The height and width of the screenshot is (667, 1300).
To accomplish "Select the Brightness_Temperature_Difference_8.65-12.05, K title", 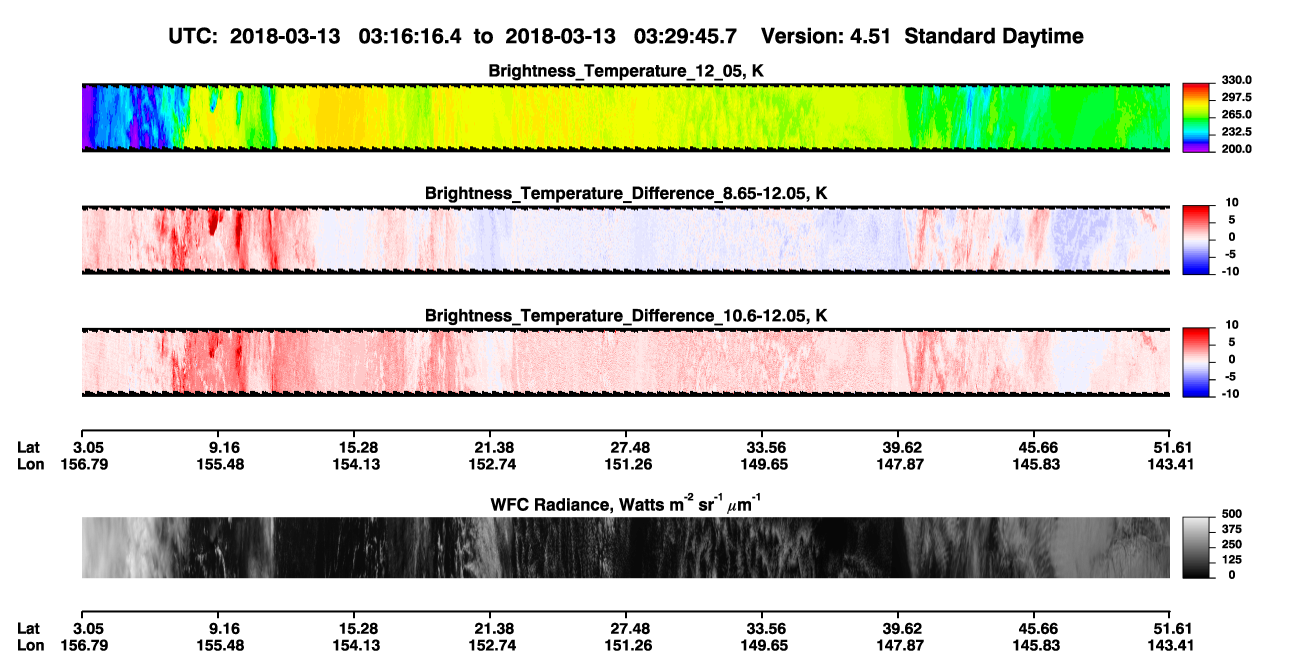I will 626,193.
